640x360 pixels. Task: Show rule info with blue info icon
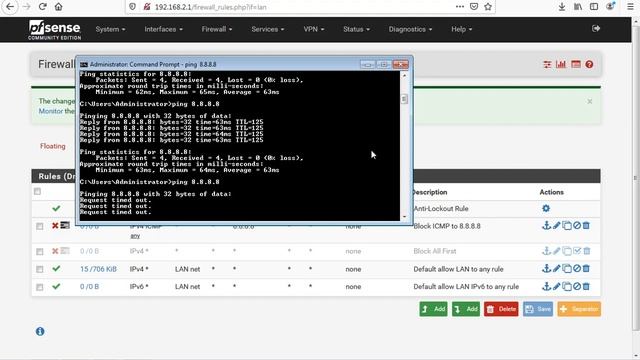(40, 331)
